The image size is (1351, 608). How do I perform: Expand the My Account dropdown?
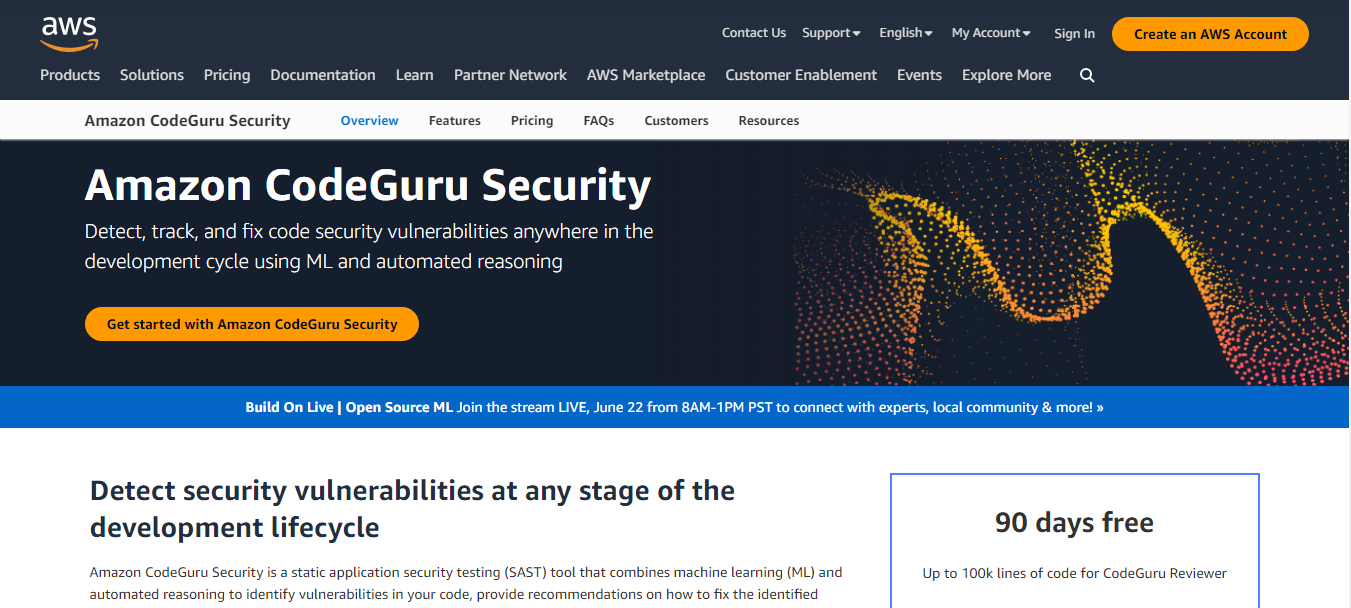tap(990, 33)
